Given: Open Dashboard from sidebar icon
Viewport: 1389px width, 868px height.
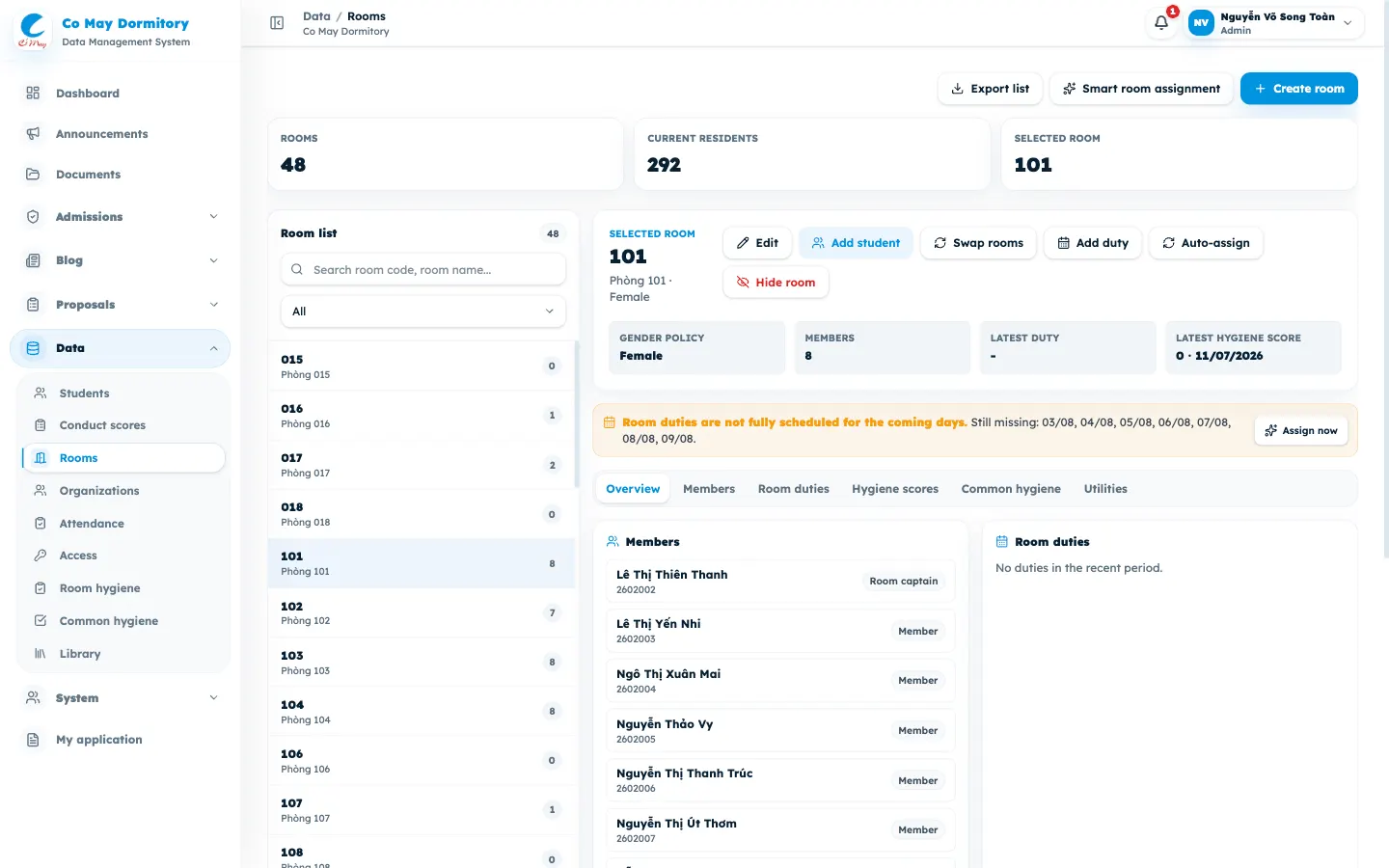Looking at the screenshot, I should coord(33,94).
